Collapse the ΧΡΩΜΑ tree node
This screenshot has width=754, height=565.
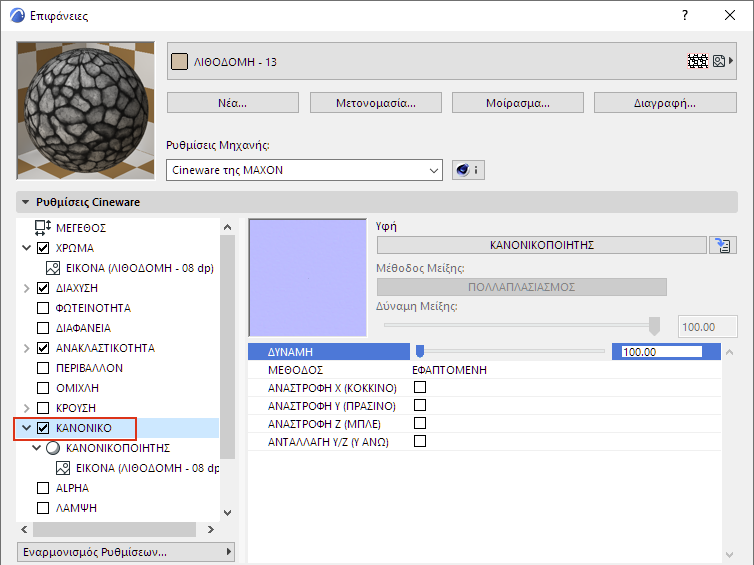tap(26, 248)
